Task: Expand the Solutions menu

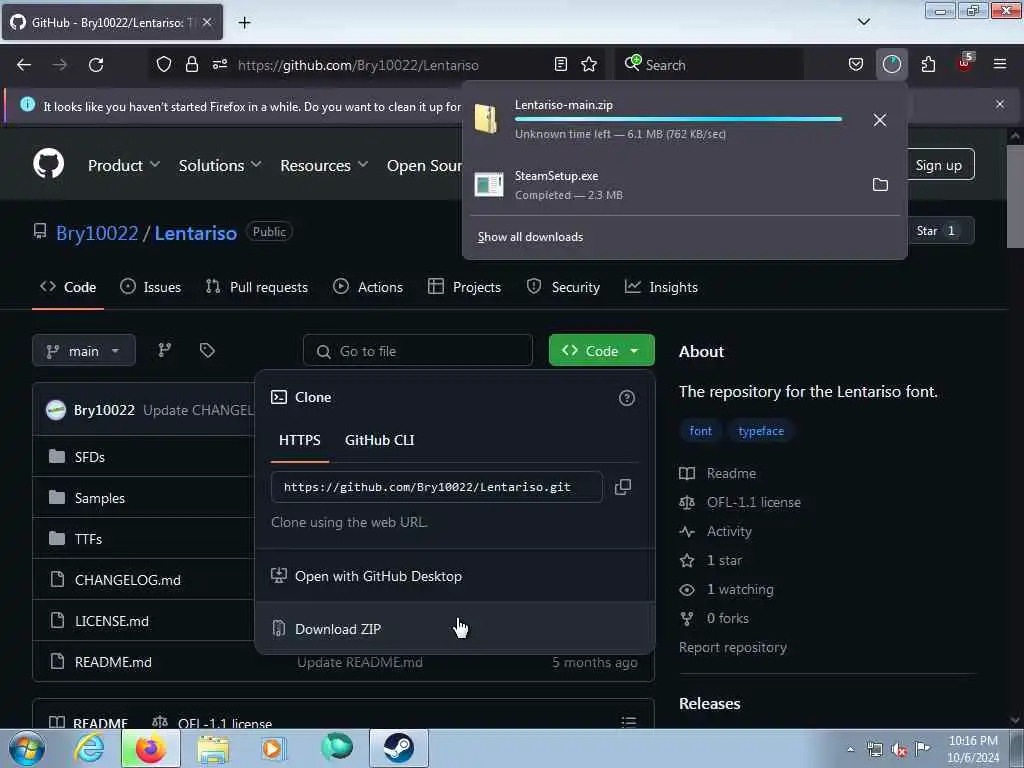Action: tap(220, 166)
